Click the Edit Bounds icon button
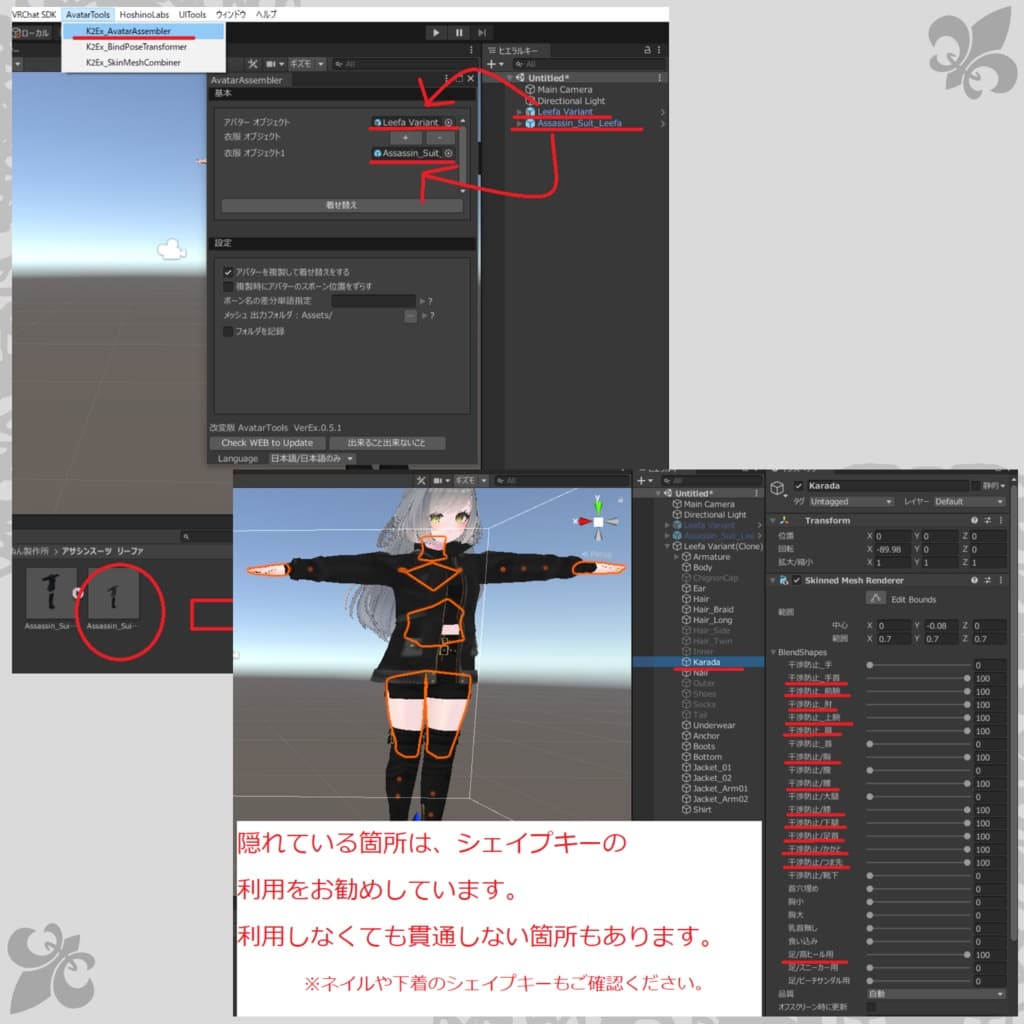The width and height of the screenshot is (1024, 1024). [x=876, y=598]
